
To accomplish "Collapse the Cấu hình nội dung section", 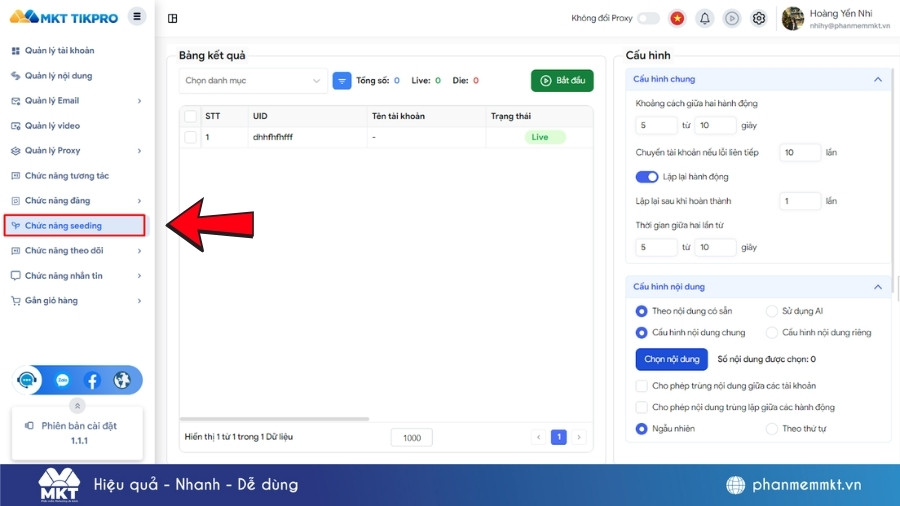I will pyautogui.click(x=878, y=287).
